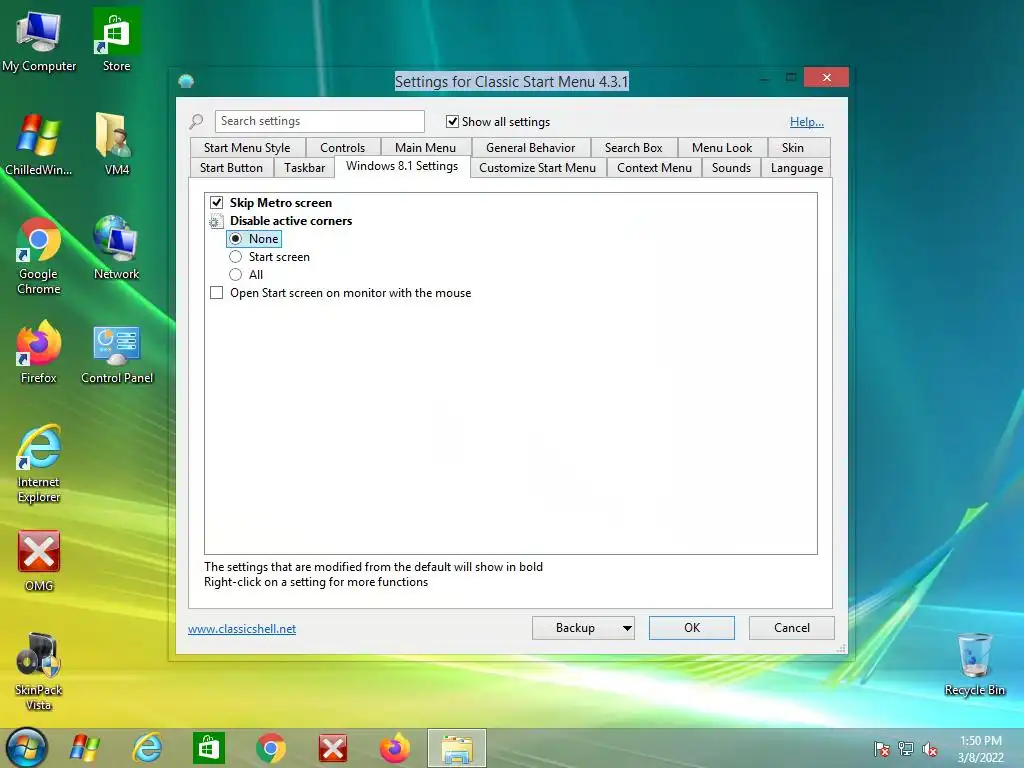Open the Start orb on taskbar
This screenshot has width=1024, height=768.
coord(27,748)
